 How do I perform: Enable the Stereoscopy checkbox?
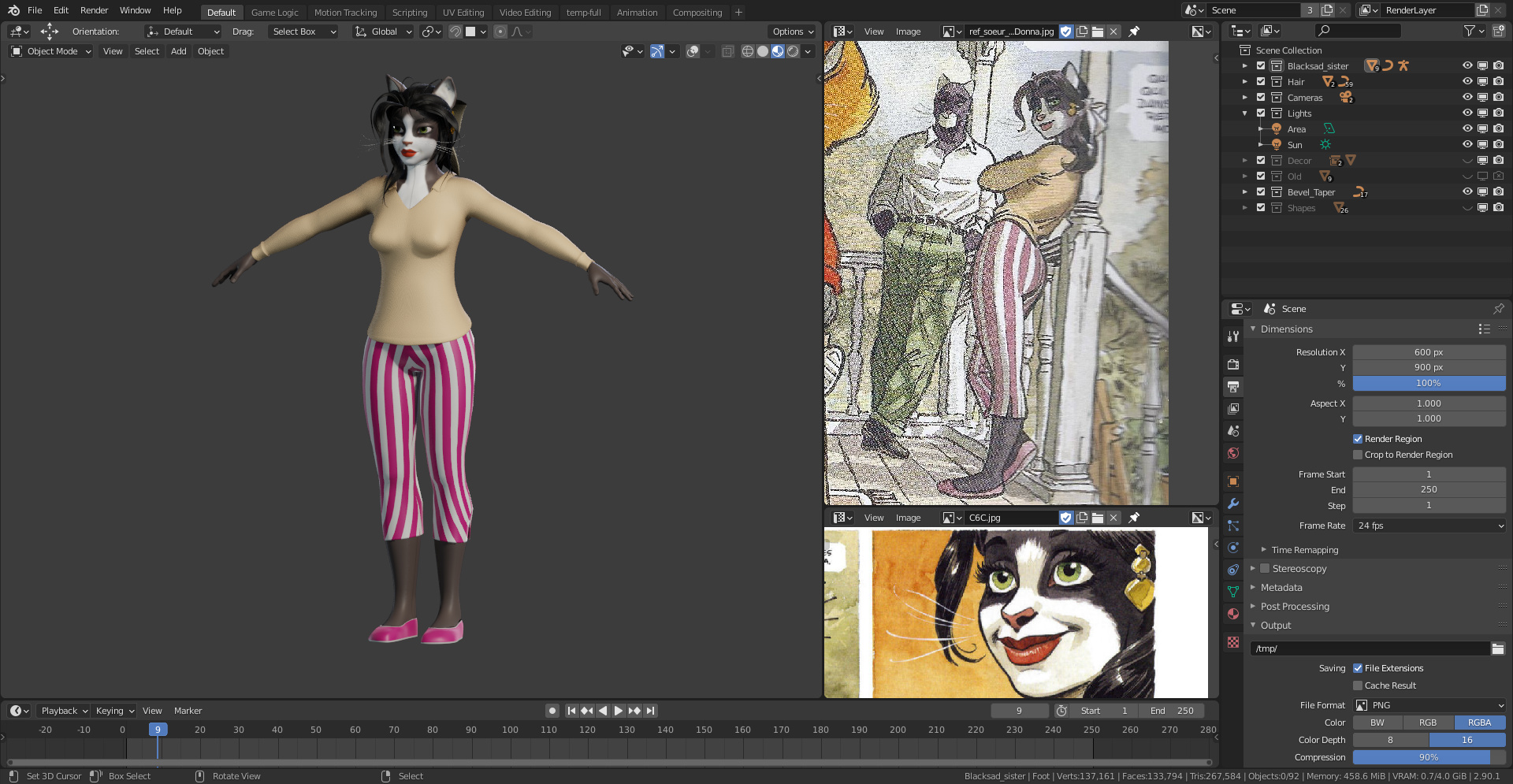[1265, 568]
